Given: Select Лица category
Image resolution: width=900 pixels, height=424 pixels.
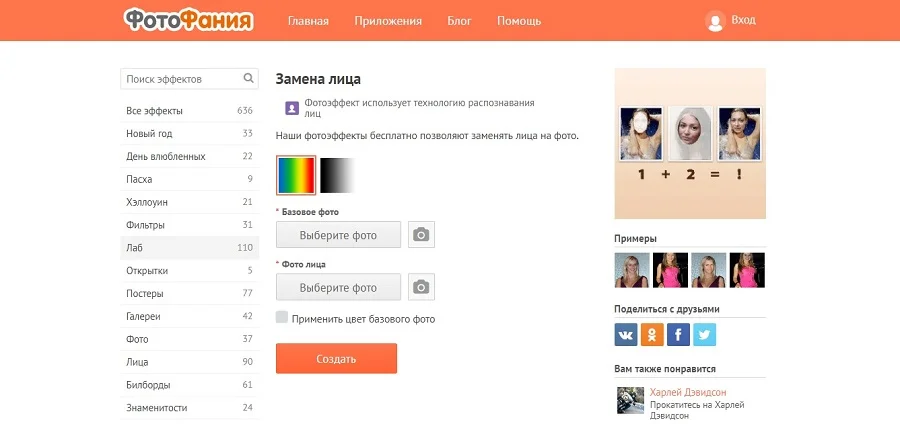Looking at the screenshot, I should (189, 362).
